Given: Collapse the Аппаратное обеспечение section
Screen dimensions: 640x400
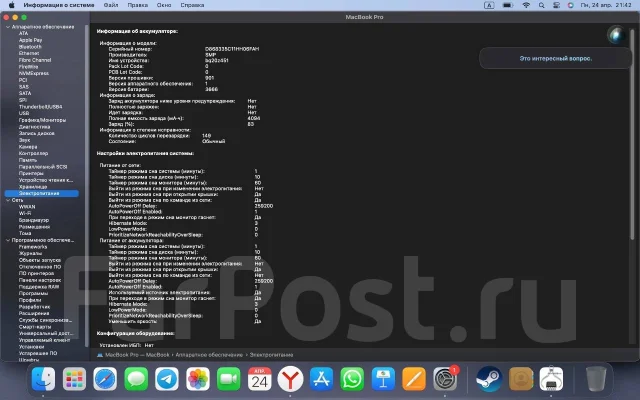Looking at the screenshot, I should [x=8, y=27].
